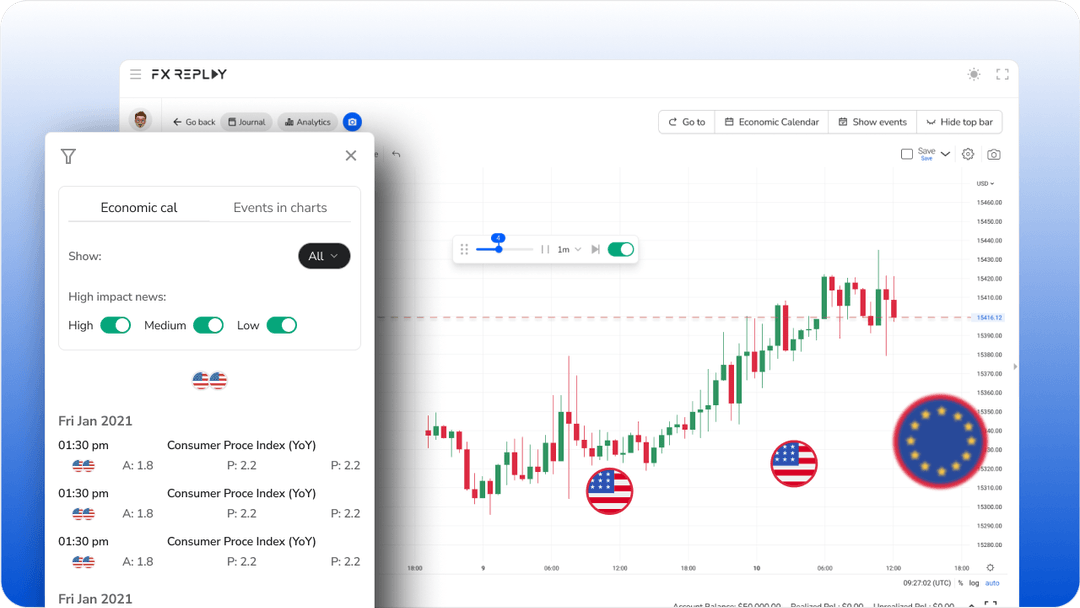Open chart settings with the gear icon
This screenshot has height=608, width=1080.
tap(967, 154)
